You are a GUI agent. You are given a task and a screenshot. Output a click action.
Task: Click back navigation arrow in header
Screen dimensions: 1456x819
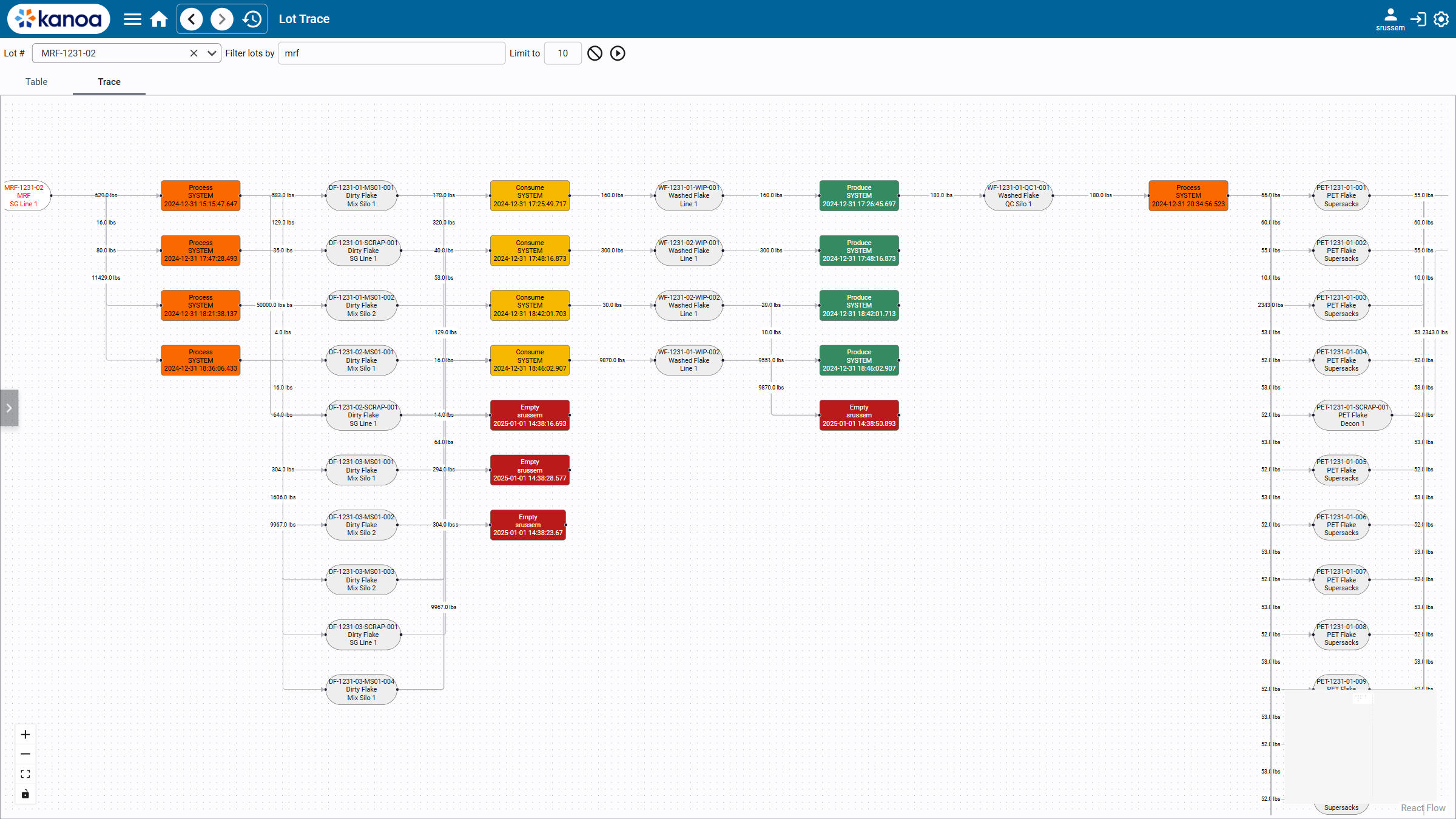(191, 19)
